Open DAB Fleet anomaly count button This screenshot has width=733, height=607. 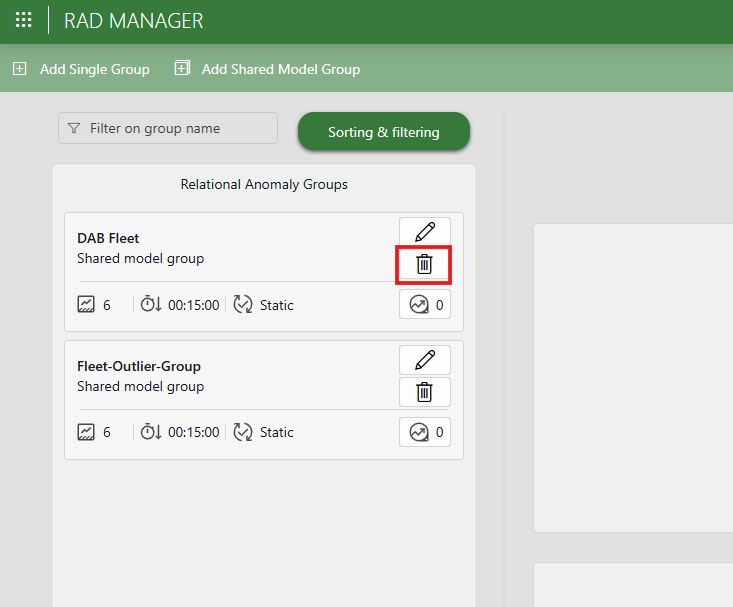coord(425,304)
